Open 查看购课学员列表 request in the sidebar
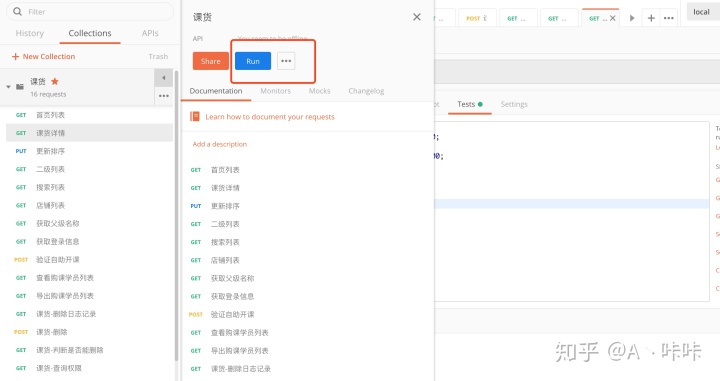720x381 pixels. coord(90,278)
